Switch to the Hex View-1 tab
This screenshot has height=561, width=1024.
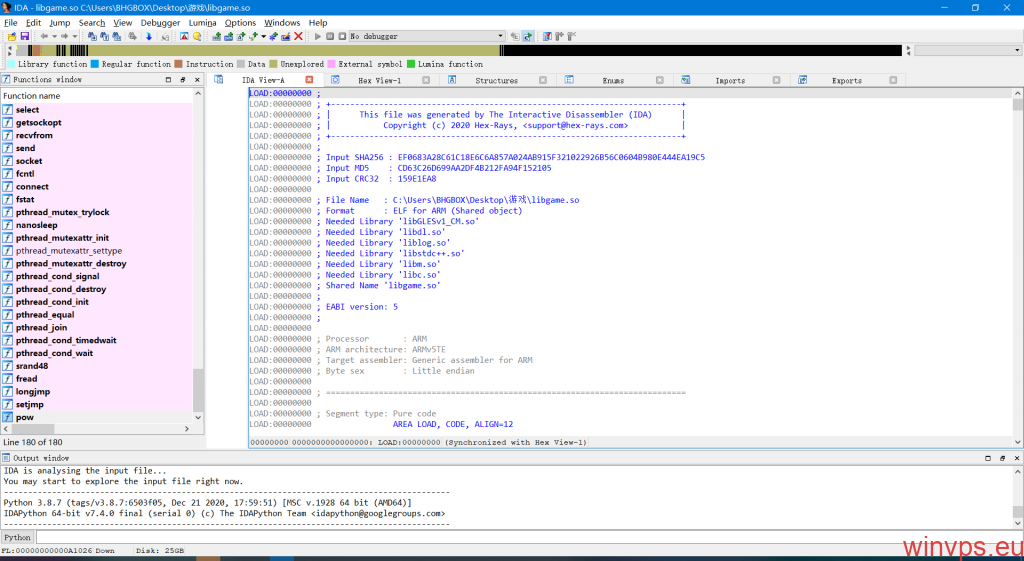[x=379, y=80]
